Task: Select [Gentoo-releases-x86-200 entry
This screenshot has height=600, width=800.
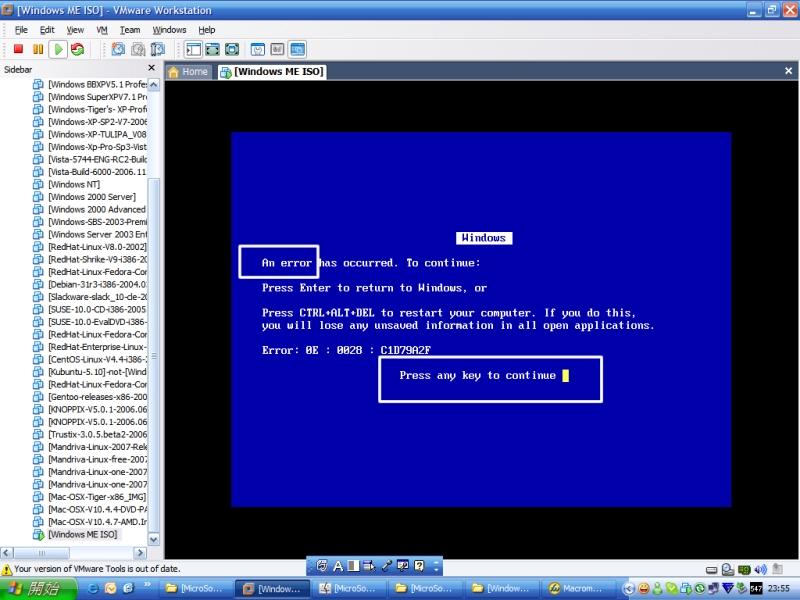Action: 90,397
